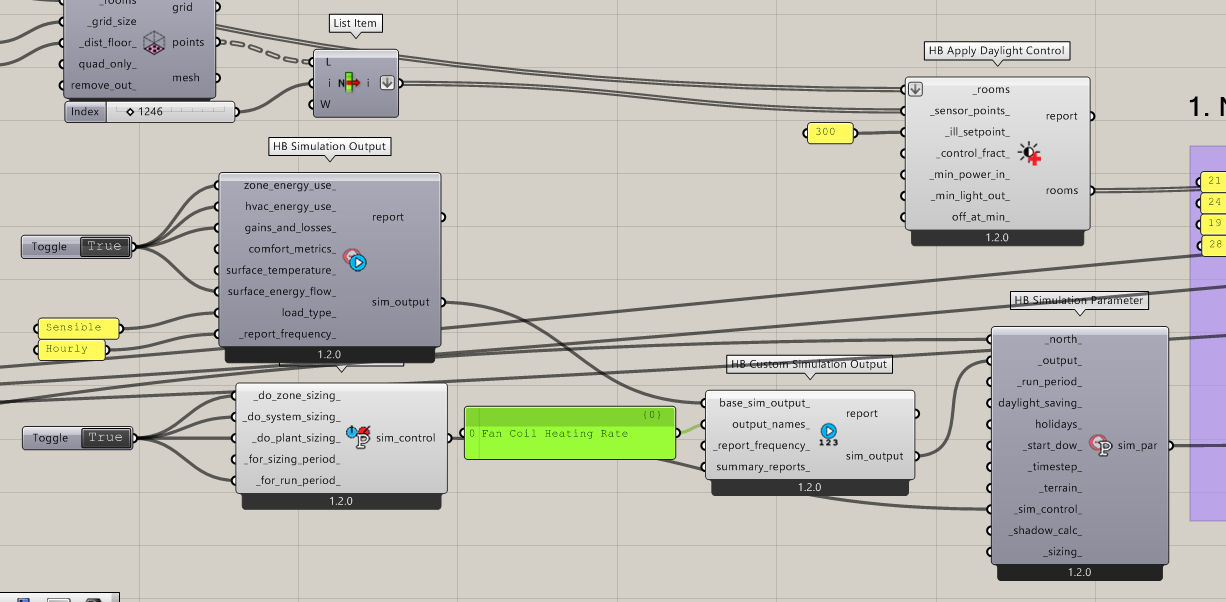Click the _do_system_sizing_ input

pyautogui.click(x=293, y=417)
